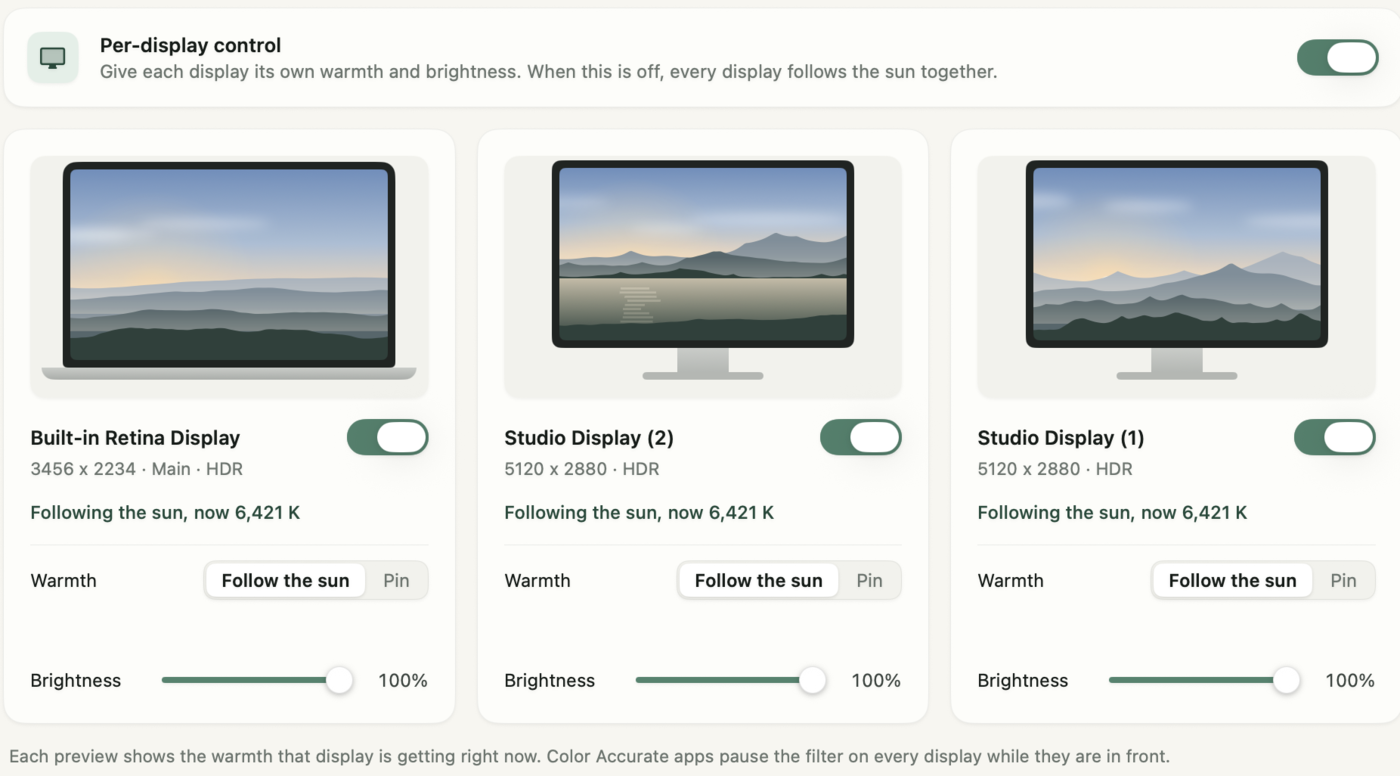Image resolution: width=1400 pixels, height=776 pixels.
Task: Click Following the sun status under Studio Display (1)
Action: pyautogui.click(x=1112, y=513)
